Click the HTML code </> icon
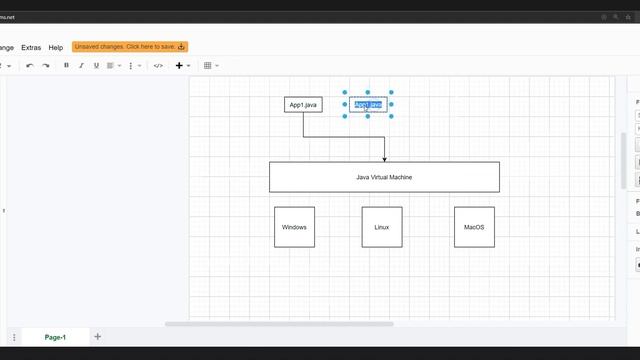640x360 pixels. [158, 66]
